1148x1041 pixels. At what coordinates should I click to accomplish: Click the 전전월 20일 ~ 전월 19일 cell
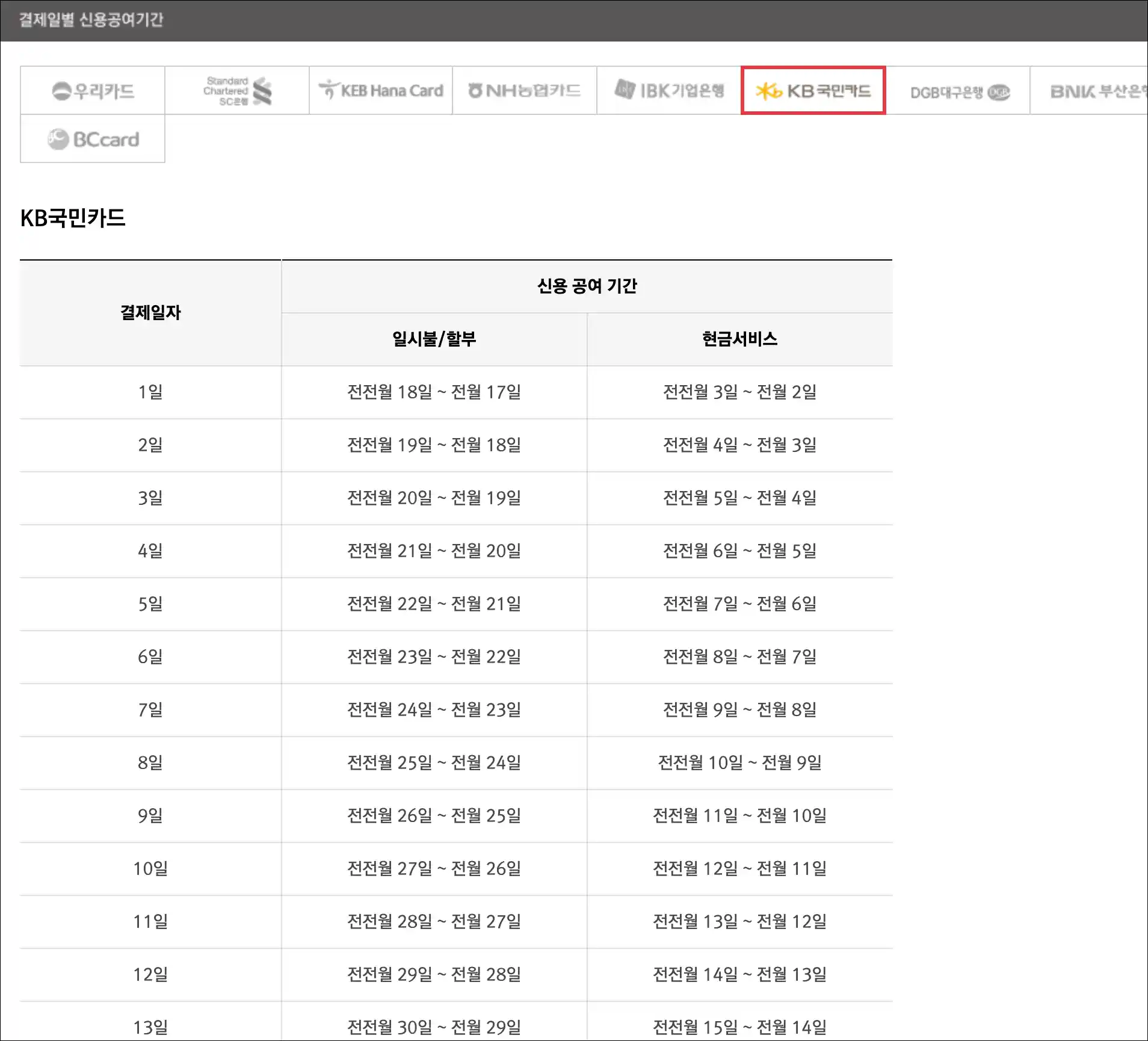coord(434,498)
